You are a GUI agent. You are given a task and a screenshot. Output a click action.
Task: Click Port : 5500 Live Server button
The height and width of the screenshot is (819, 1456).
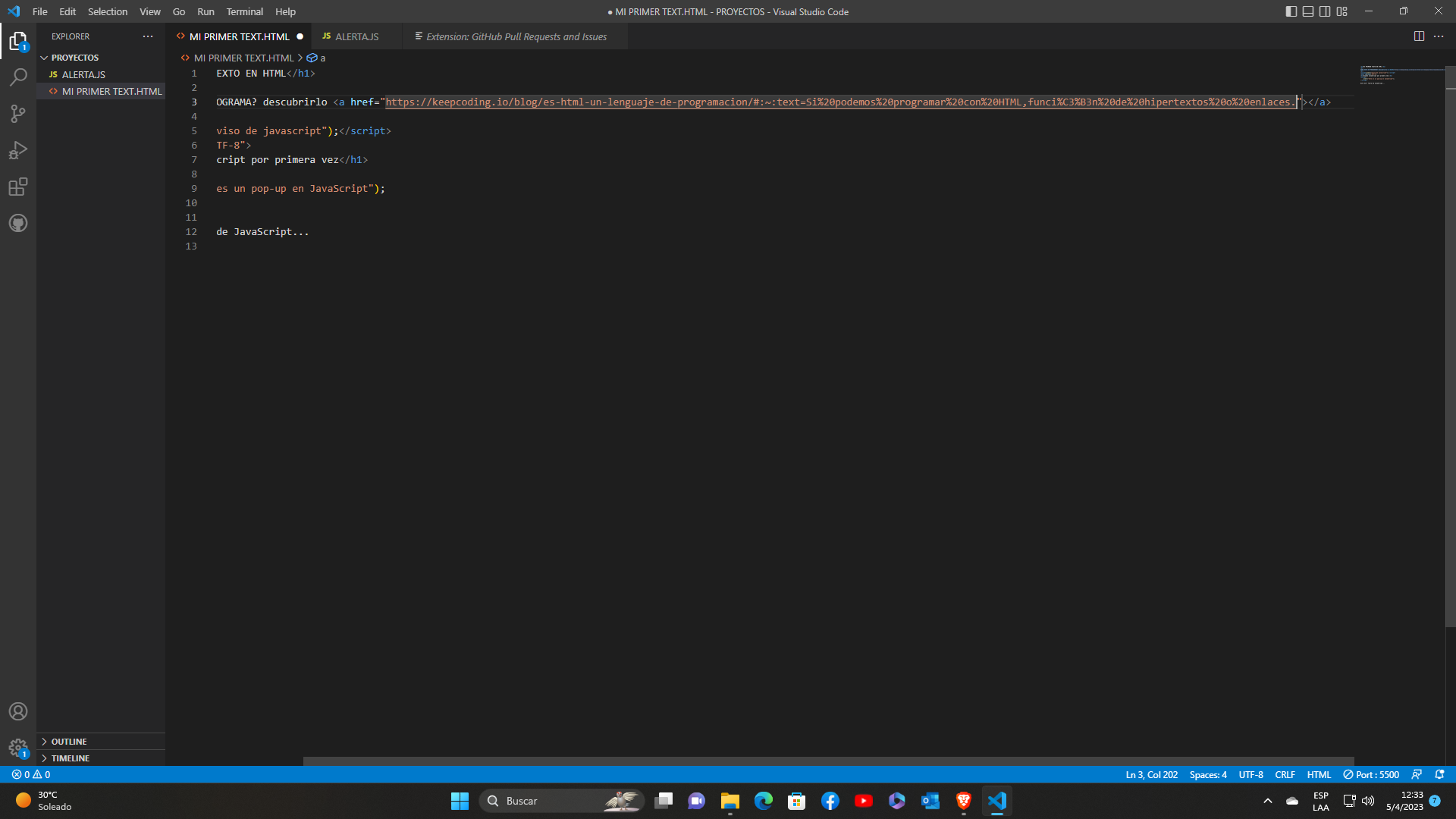1371,774
